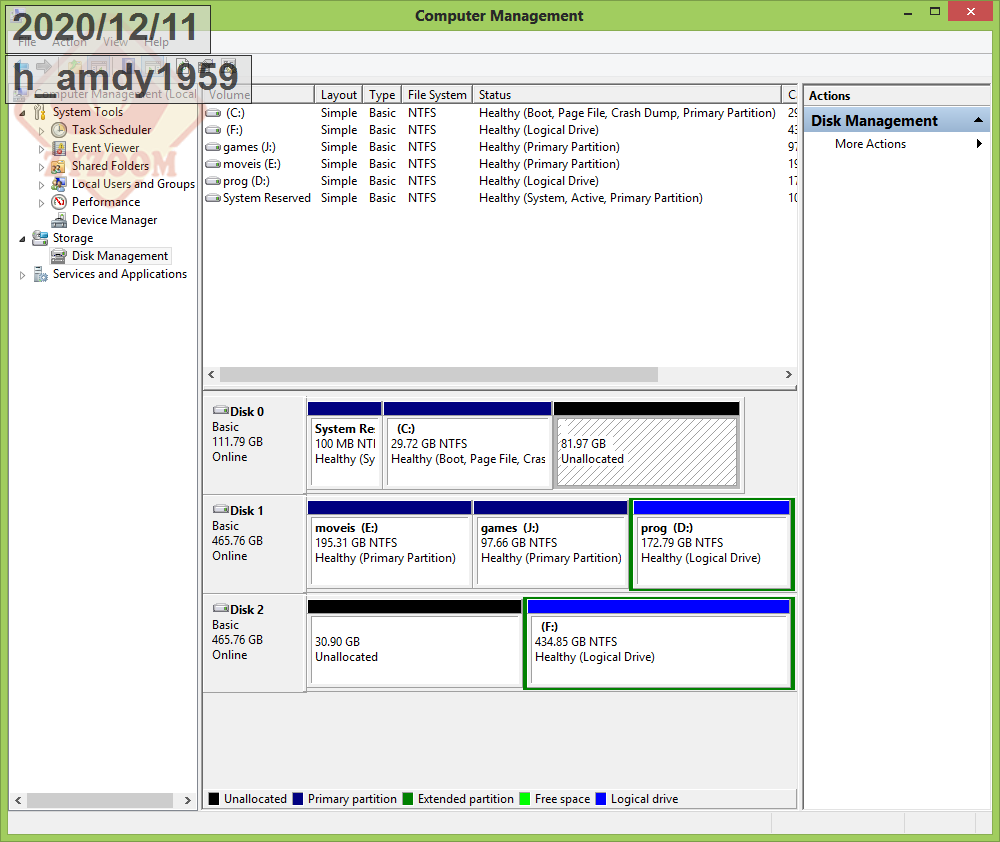This screenshot has width=1000, height=842.
Task: Expand the Performance node arrow
Action: tap(41, 203)
